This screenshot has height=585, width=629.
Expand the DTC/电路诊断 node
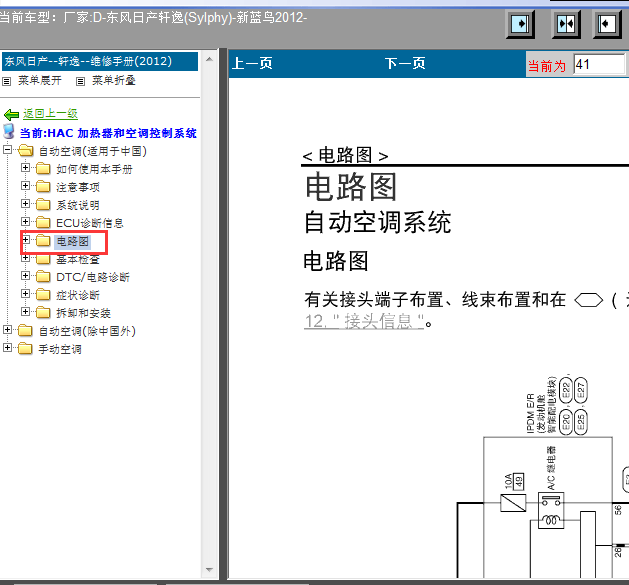click(25, 275)
